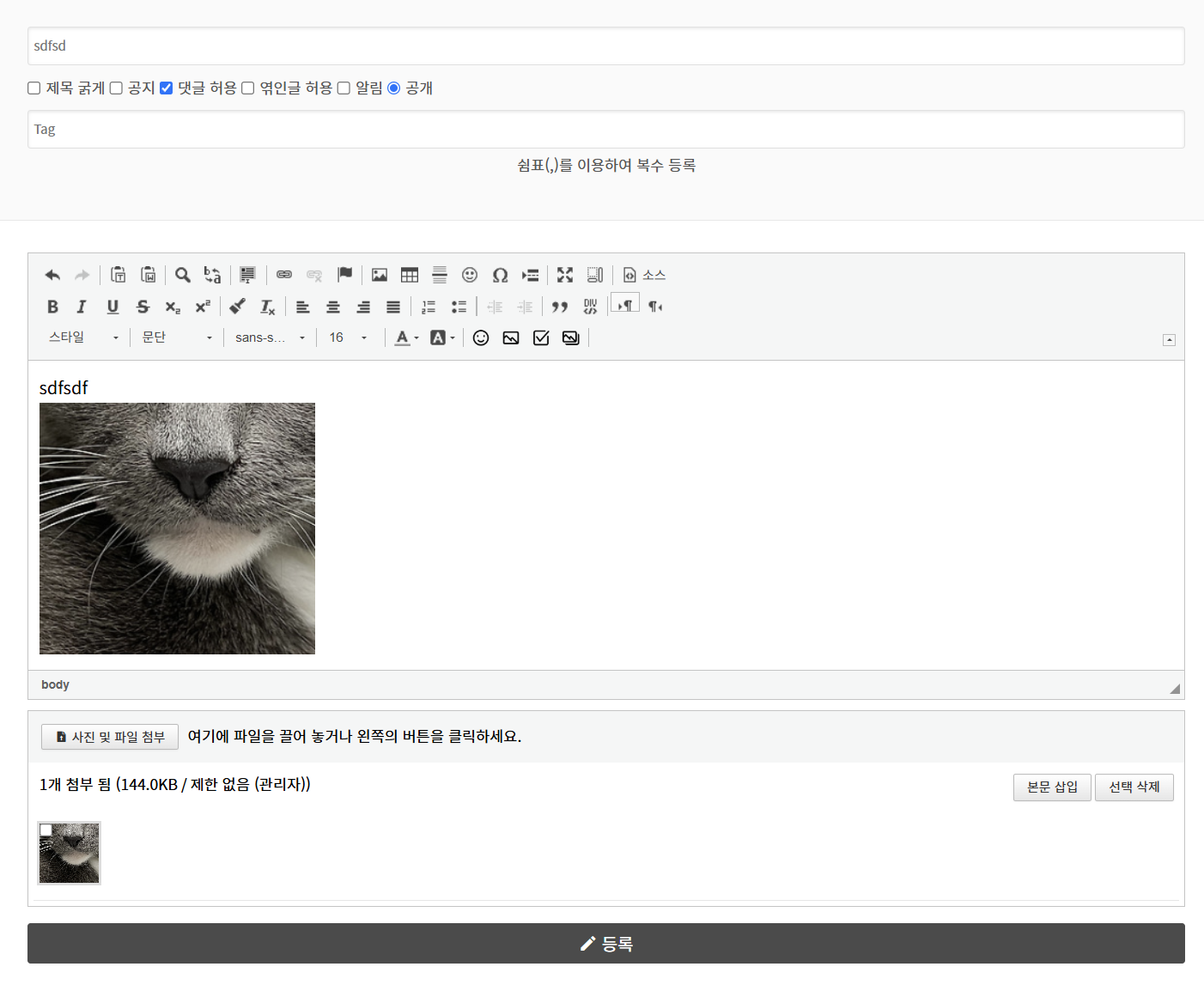Apply strikethrough formatting

pyautogui.click(x=143, y=307)
